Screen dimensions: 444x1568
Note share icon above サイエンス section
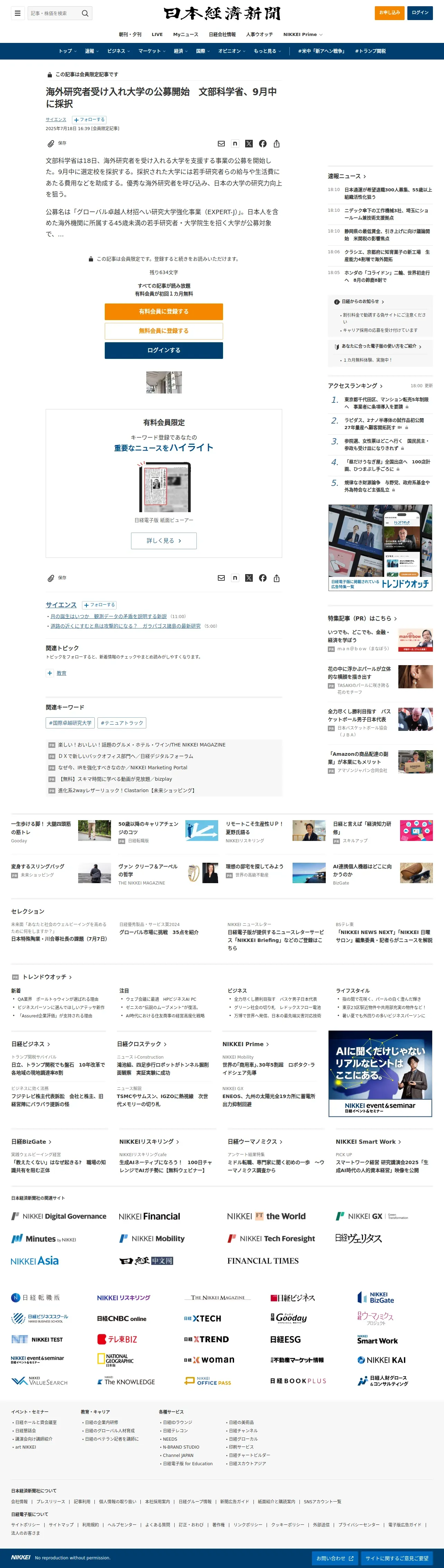235,578
